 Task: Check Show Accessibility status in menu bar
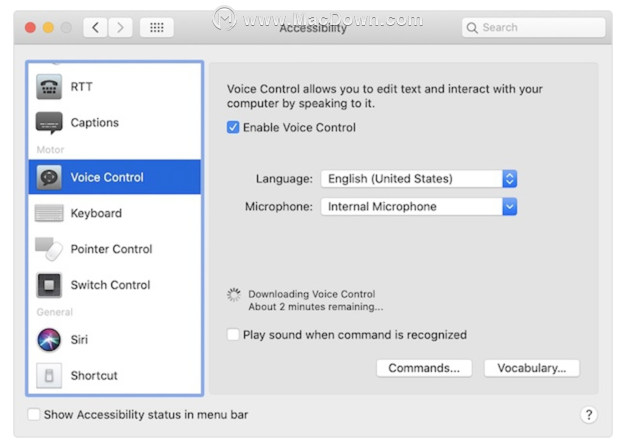click(x=34, y=415)
